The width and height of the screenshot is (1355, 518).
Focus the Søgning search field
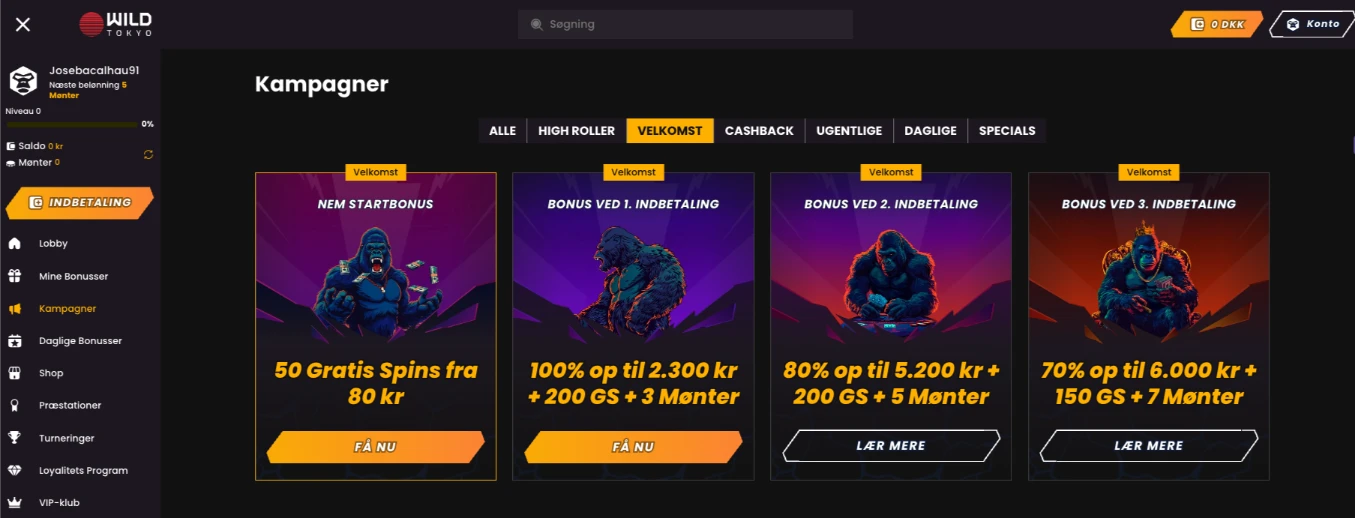coord(685,24)
